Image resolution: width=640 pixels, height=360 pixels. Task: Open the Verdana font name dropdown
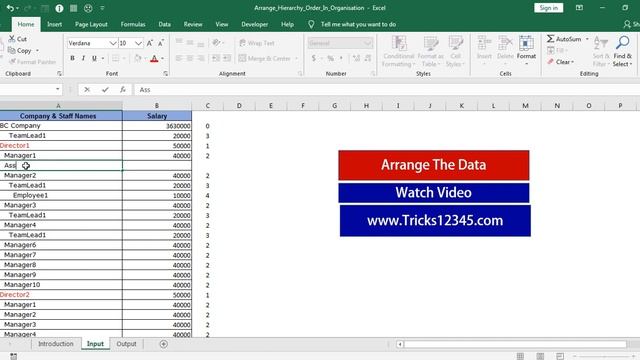(x=113, y=43)
